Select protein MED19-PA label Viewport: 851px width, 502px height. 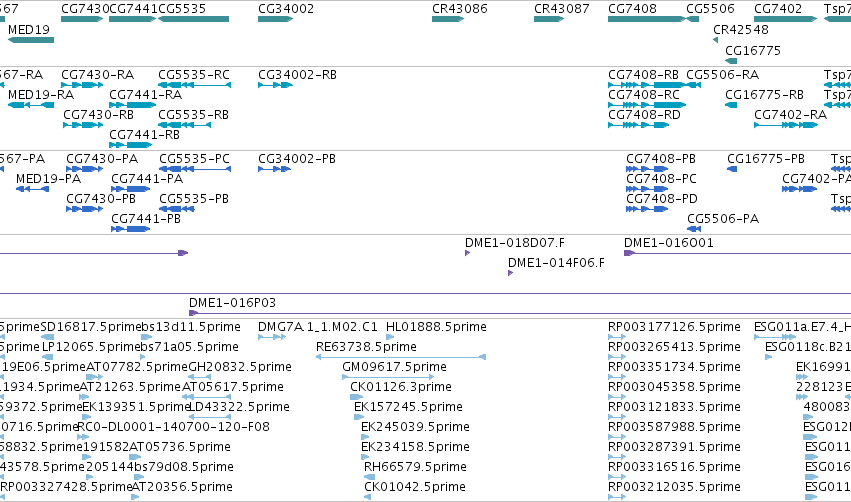(48, 179)
